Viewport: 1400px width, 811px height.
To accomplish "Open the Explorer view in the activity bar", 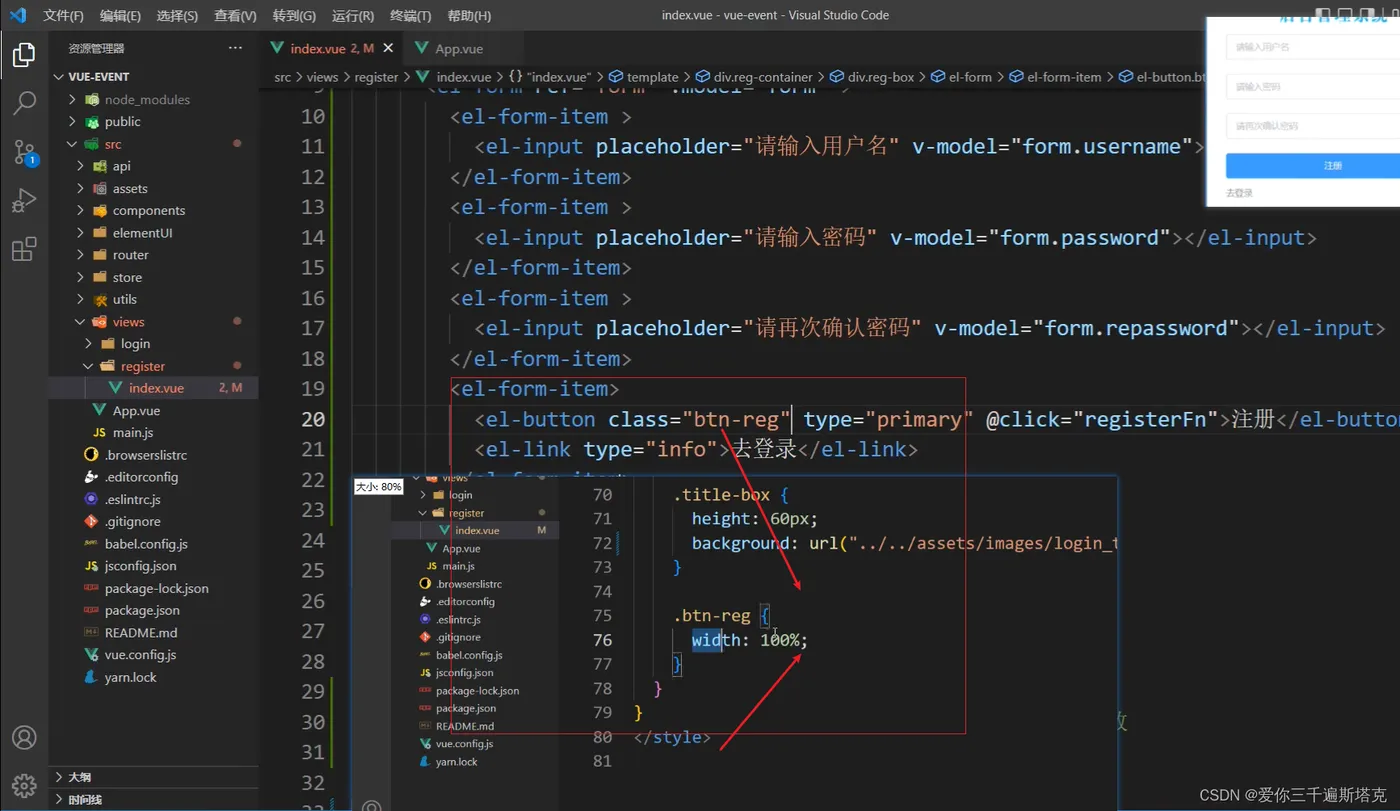I will [x=24, y=55].
